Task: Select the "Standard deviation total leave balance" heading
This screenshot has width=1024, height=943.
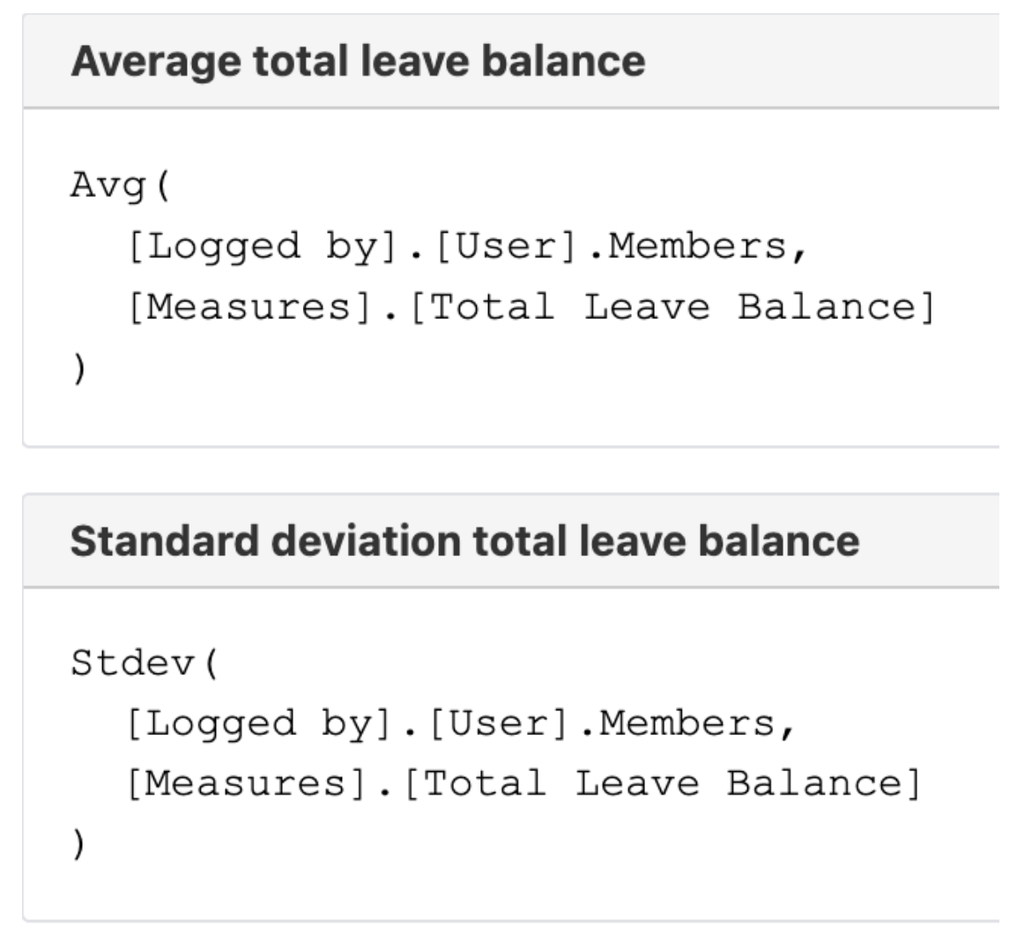Action: tap(465, 541)
